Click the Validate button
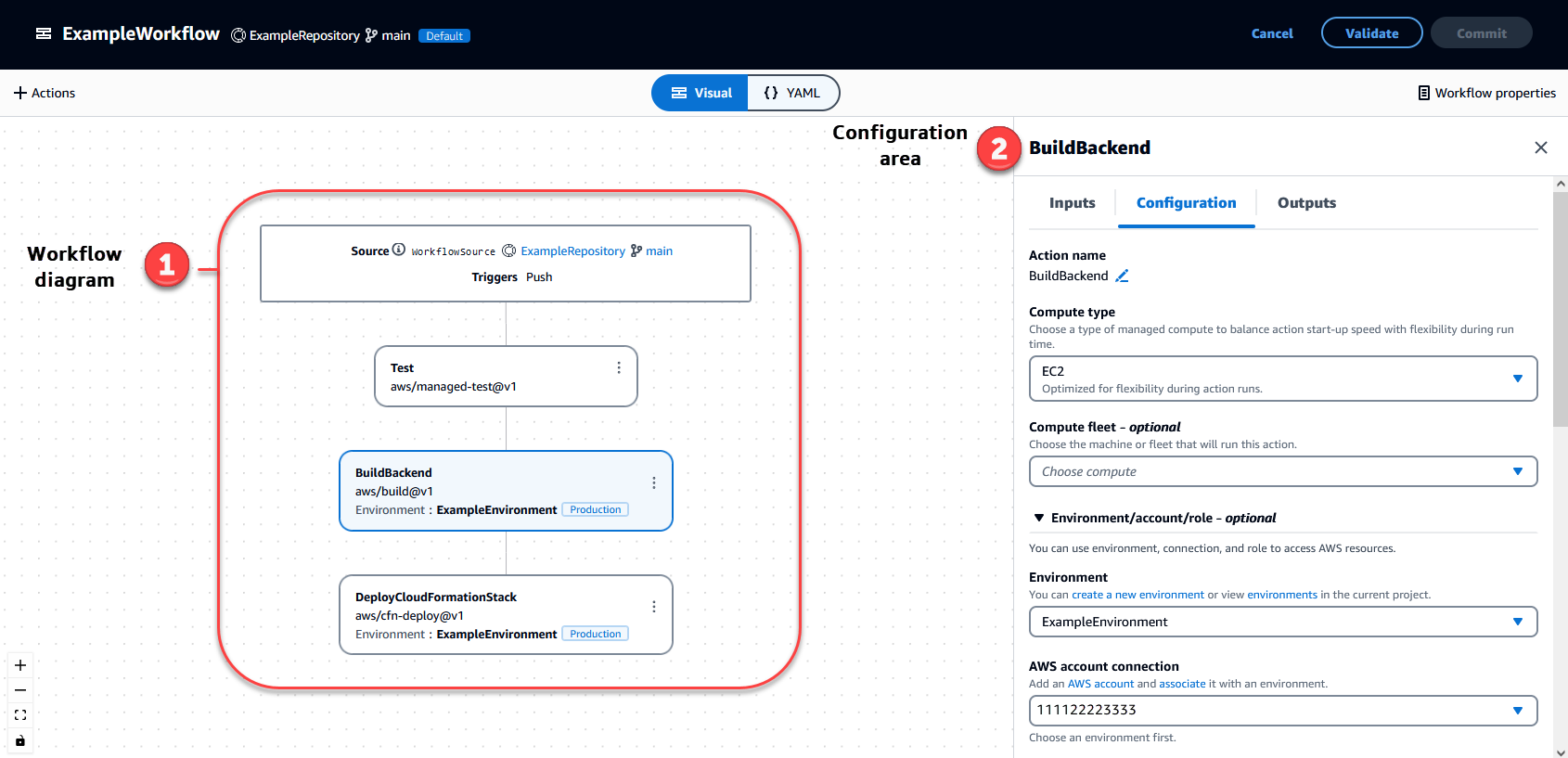The height and width of the screenshot is (758, 1568). [x=1371, y=33]
